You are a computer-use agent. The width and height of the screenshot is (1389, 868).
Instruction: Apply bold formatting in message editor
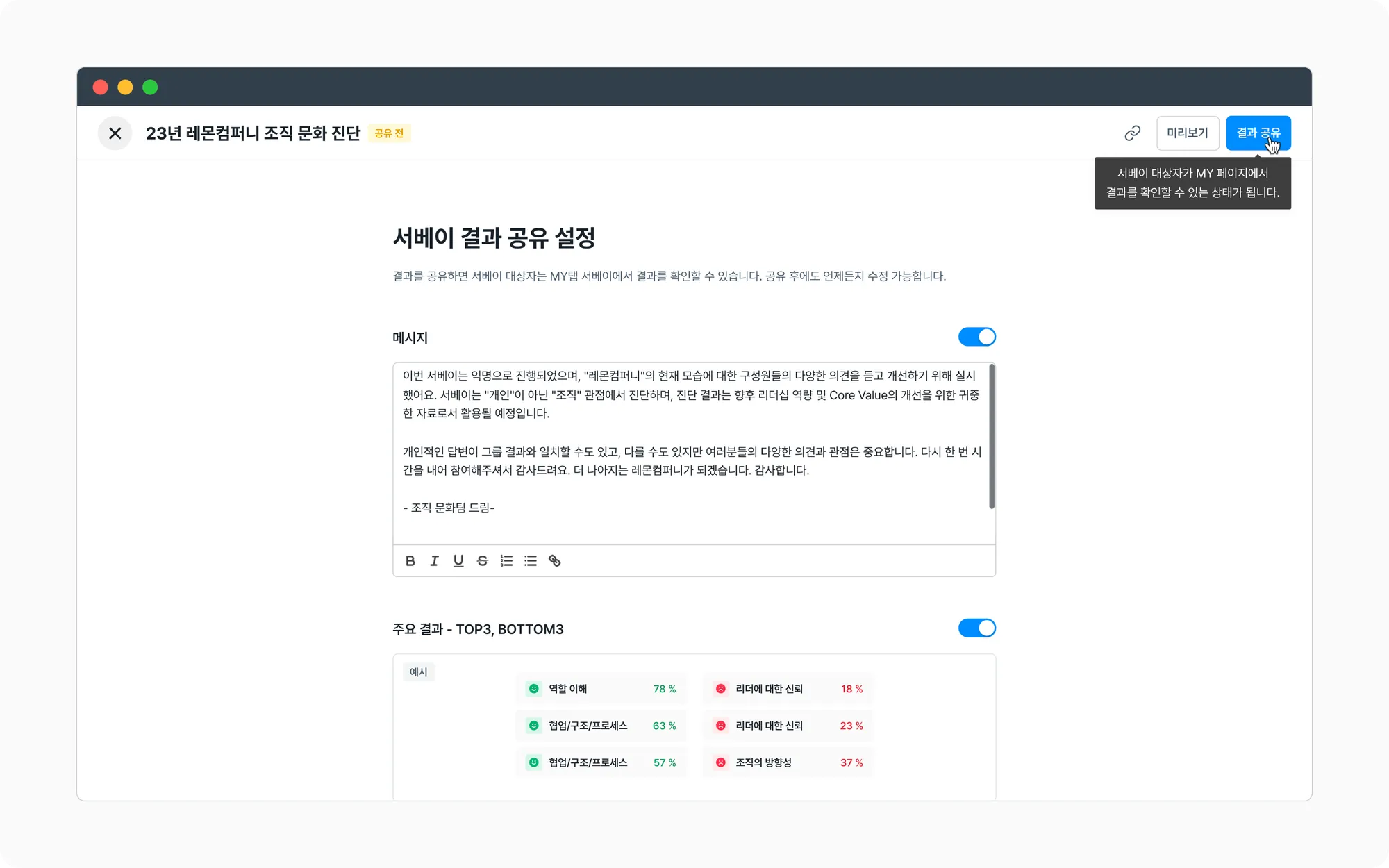410,561
